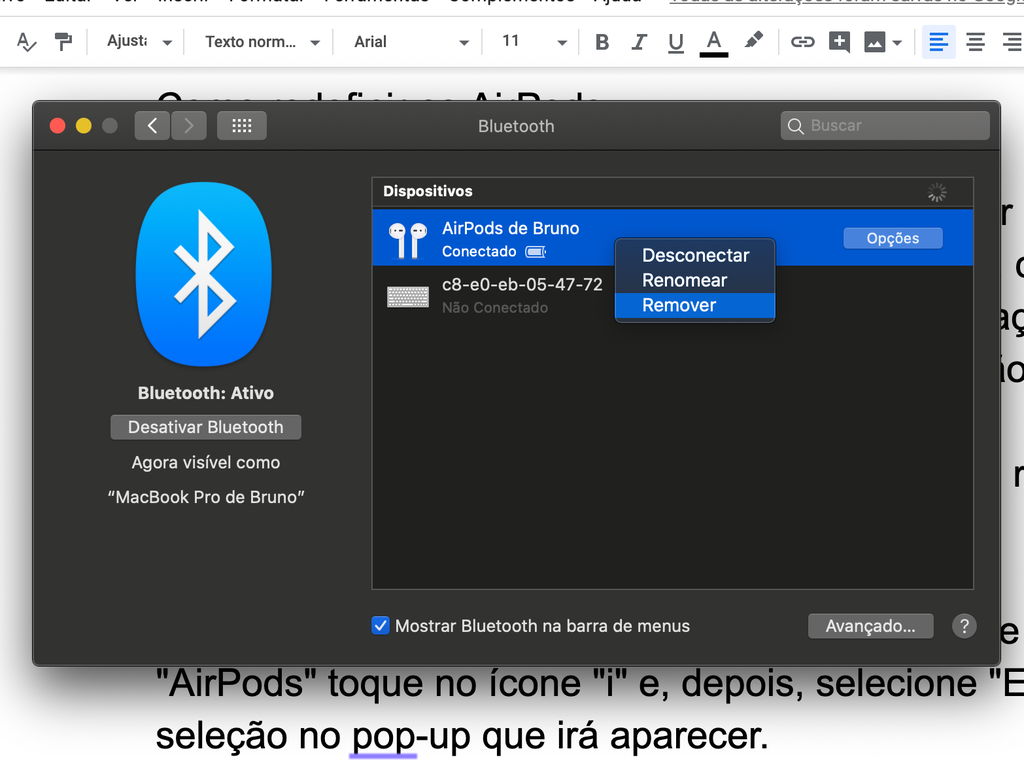Toggle Mostrar Bluetooth na barra de menus checkbox
1024x768 pixels.
(381, 626)
